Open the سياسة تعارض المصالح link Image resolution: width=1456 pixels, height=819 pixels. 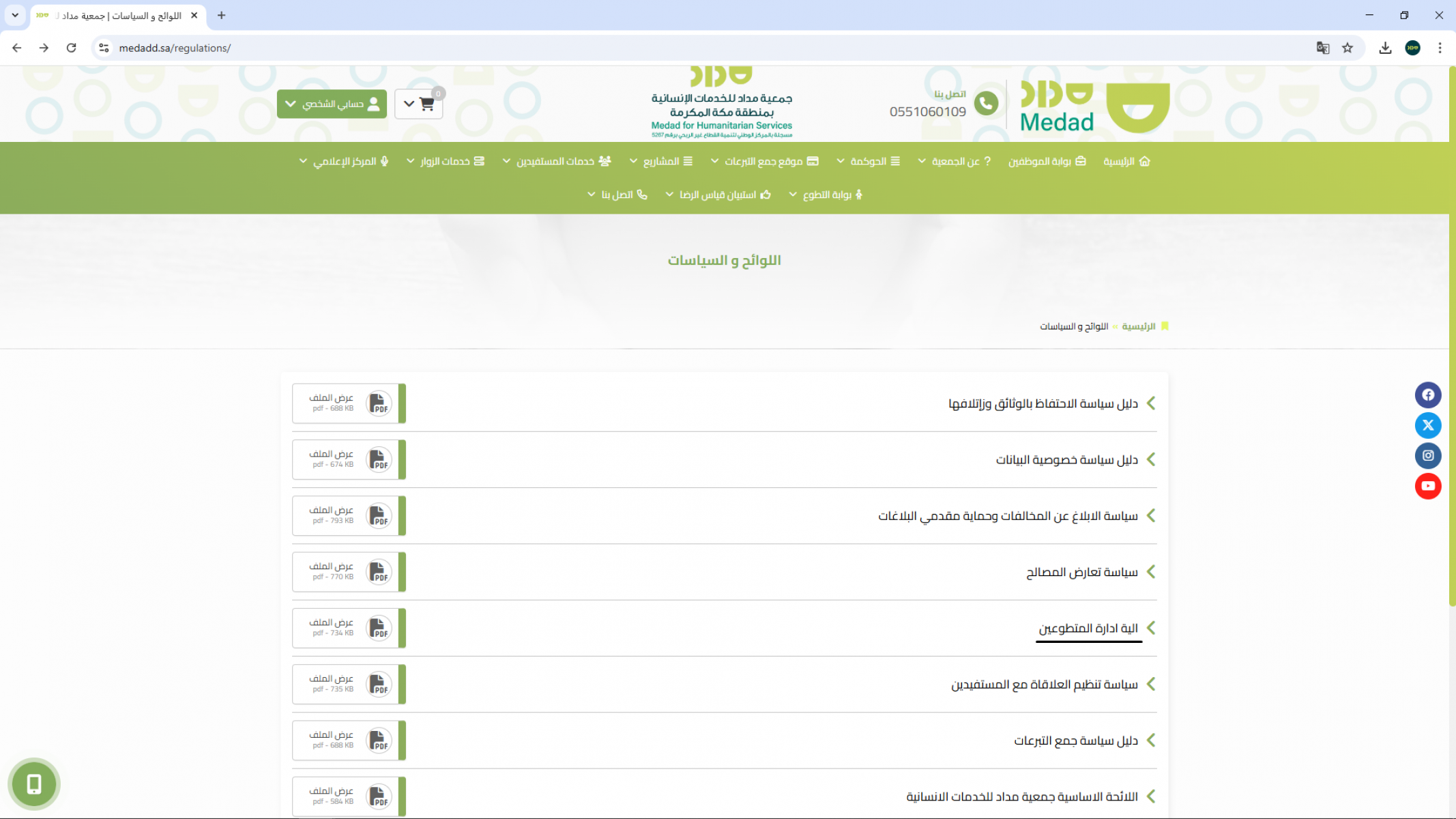point(1081,572)
